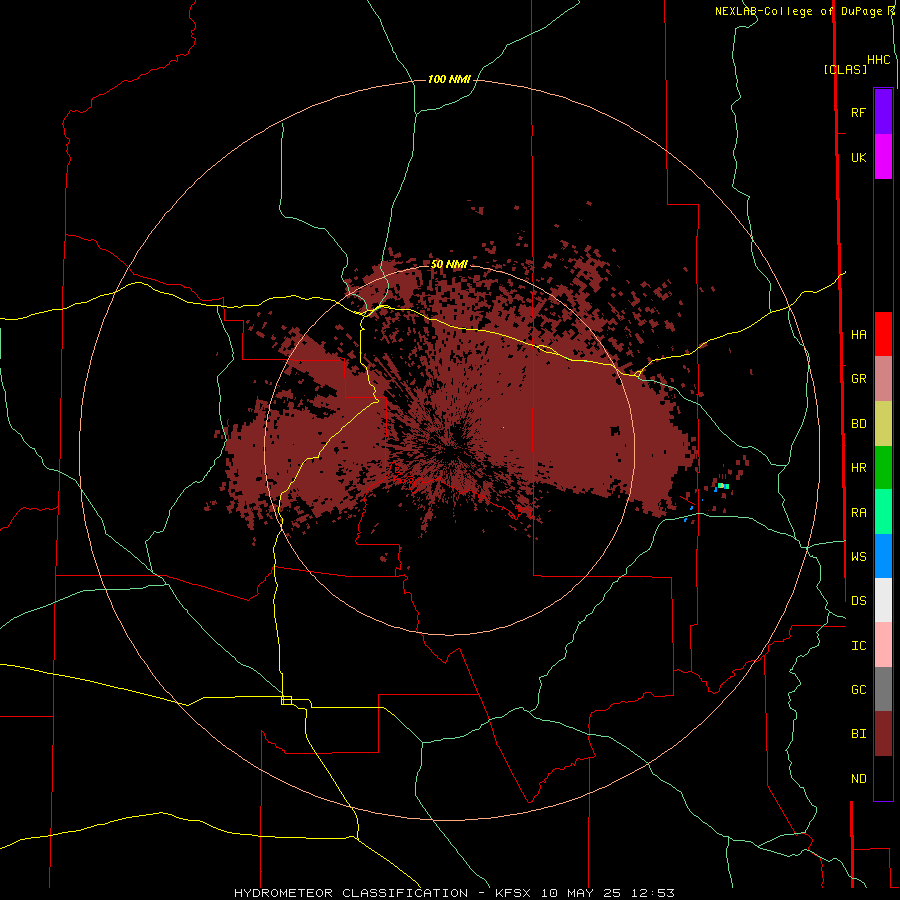Click the DS white legend swatch
The width and height of the screenshot is (900, 900).
[x=883, y=600]
